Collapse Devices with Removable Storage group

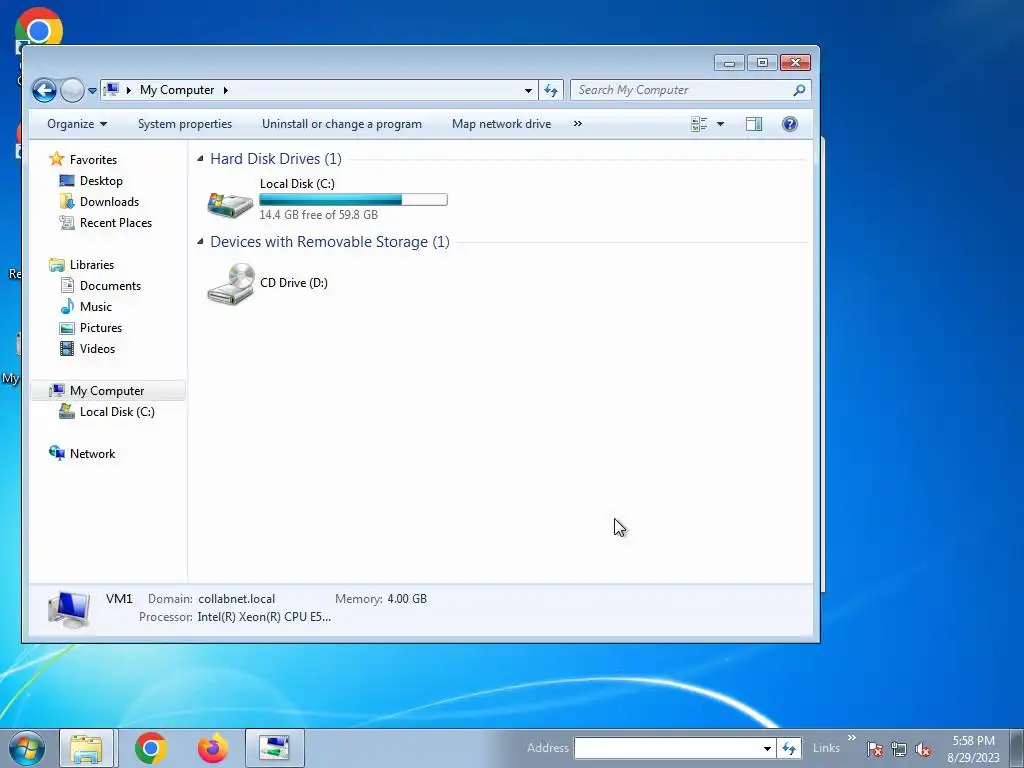200,242
